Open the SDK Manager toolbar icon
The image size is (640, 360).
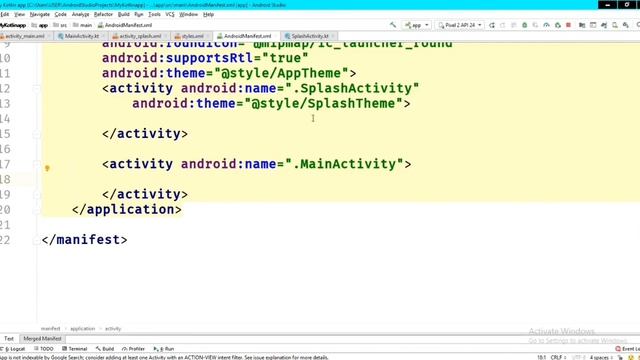click(x=626, y=25)
